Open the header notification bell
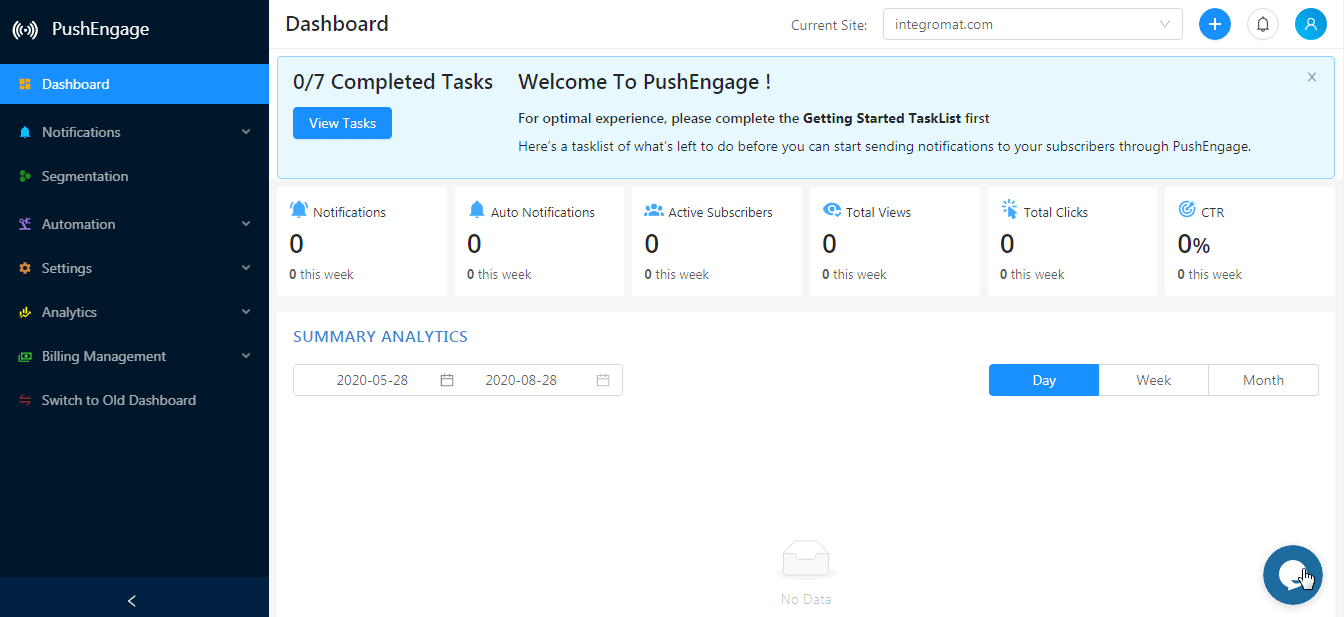Screen dimensions: 1344x617 point(1263,24)
